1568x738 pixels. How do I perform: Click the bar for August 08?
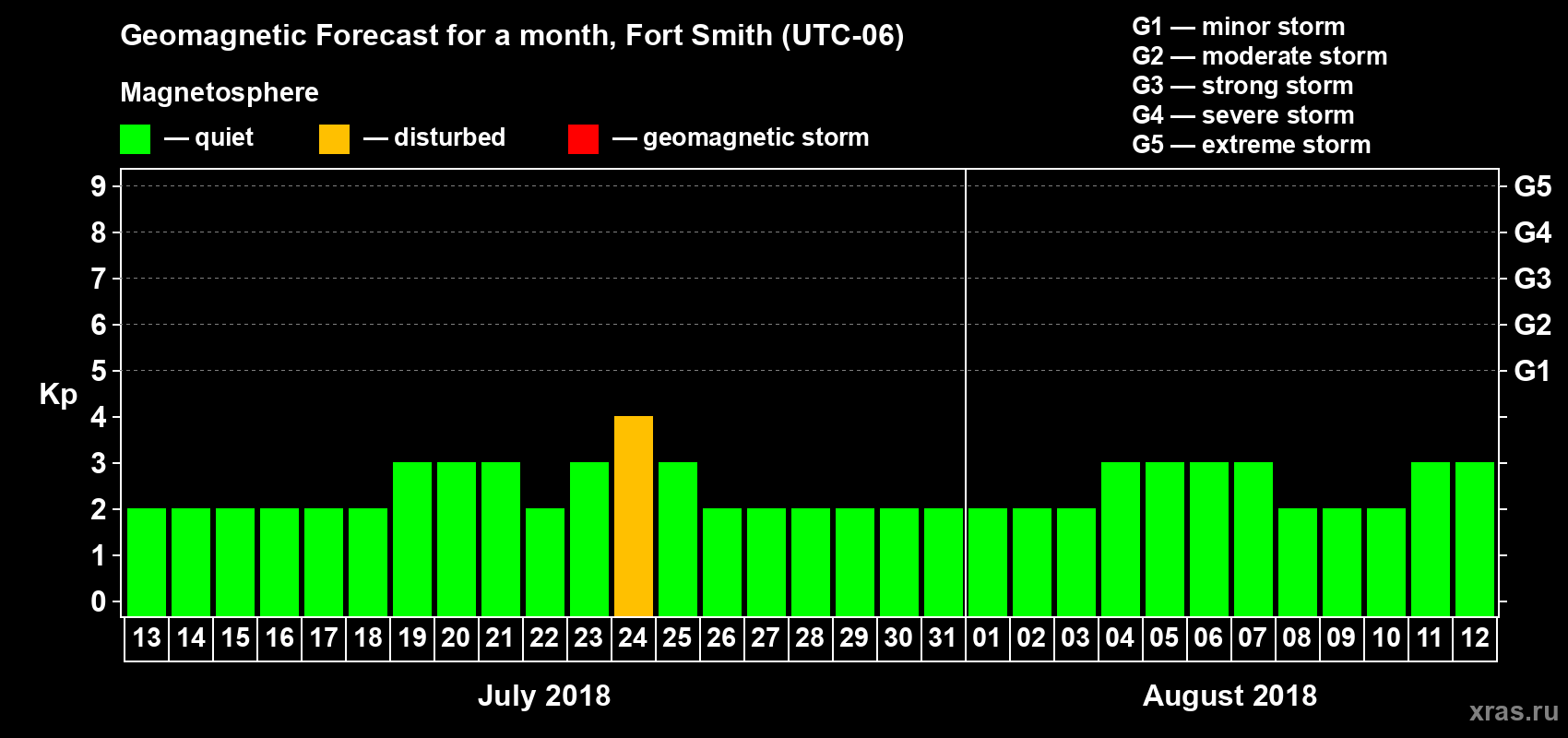[x=1298, y=562]
